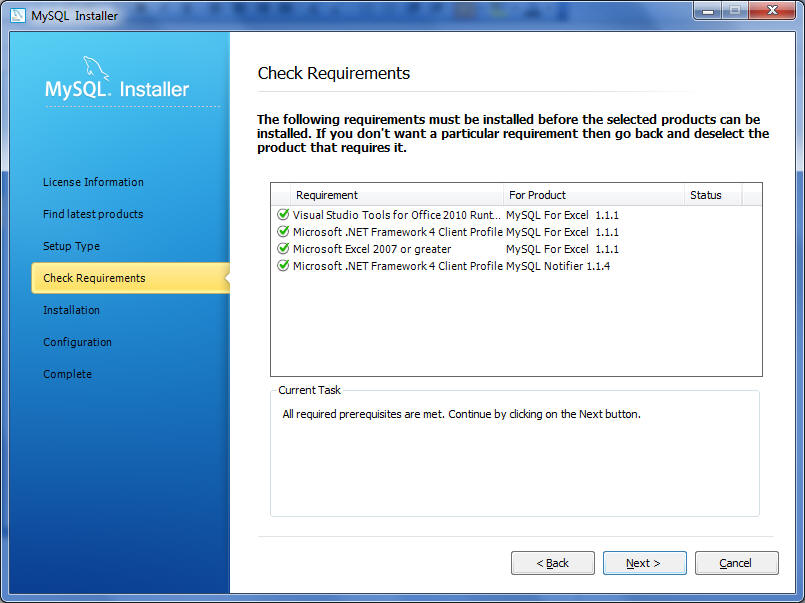The image size is (805, 603).
Task: Select the highlighted Check Requirements step
Action: pos(130,278)
